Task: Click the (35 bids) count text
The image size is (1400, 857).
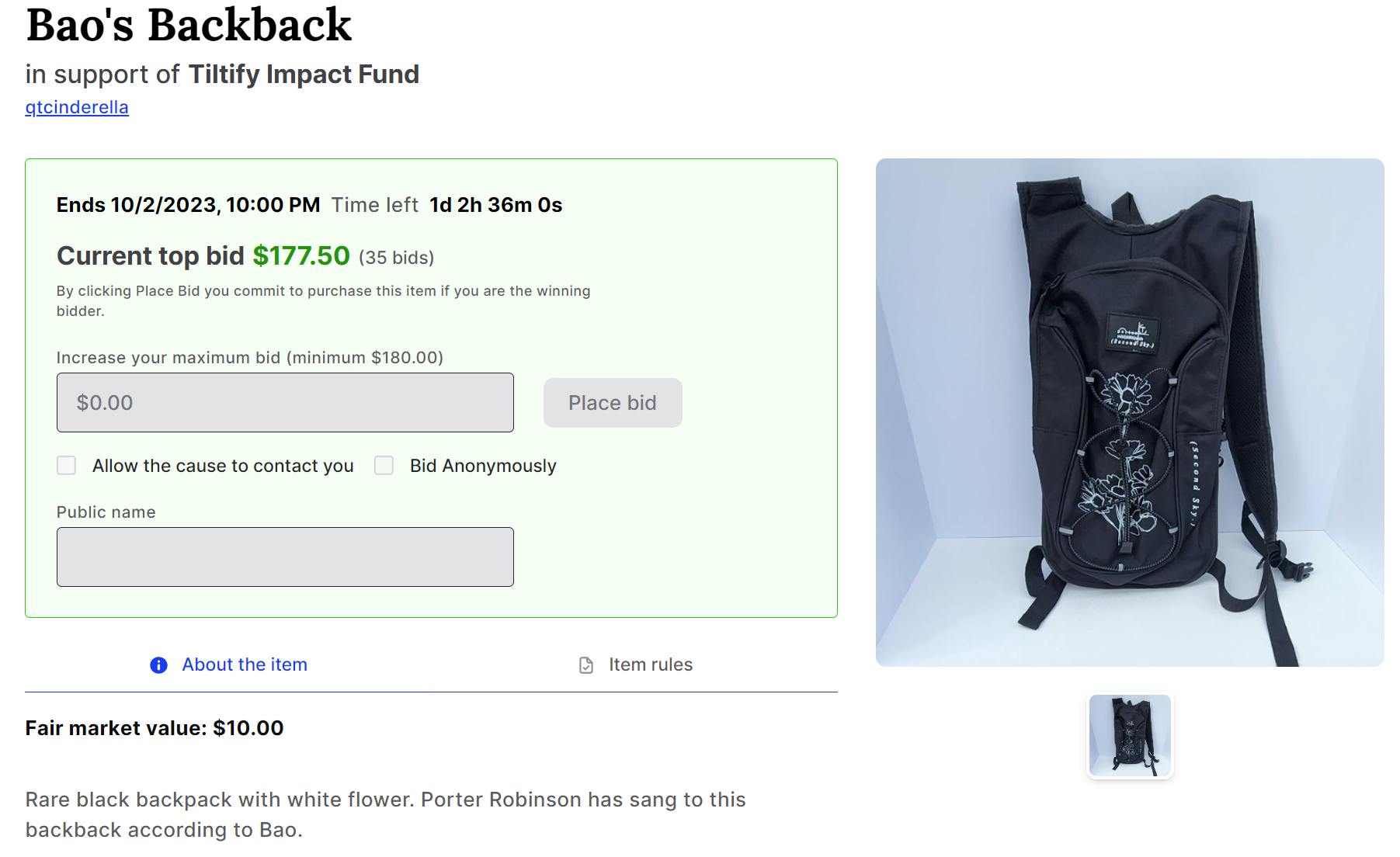Action: pyautogui.click(x=396, y=258)
